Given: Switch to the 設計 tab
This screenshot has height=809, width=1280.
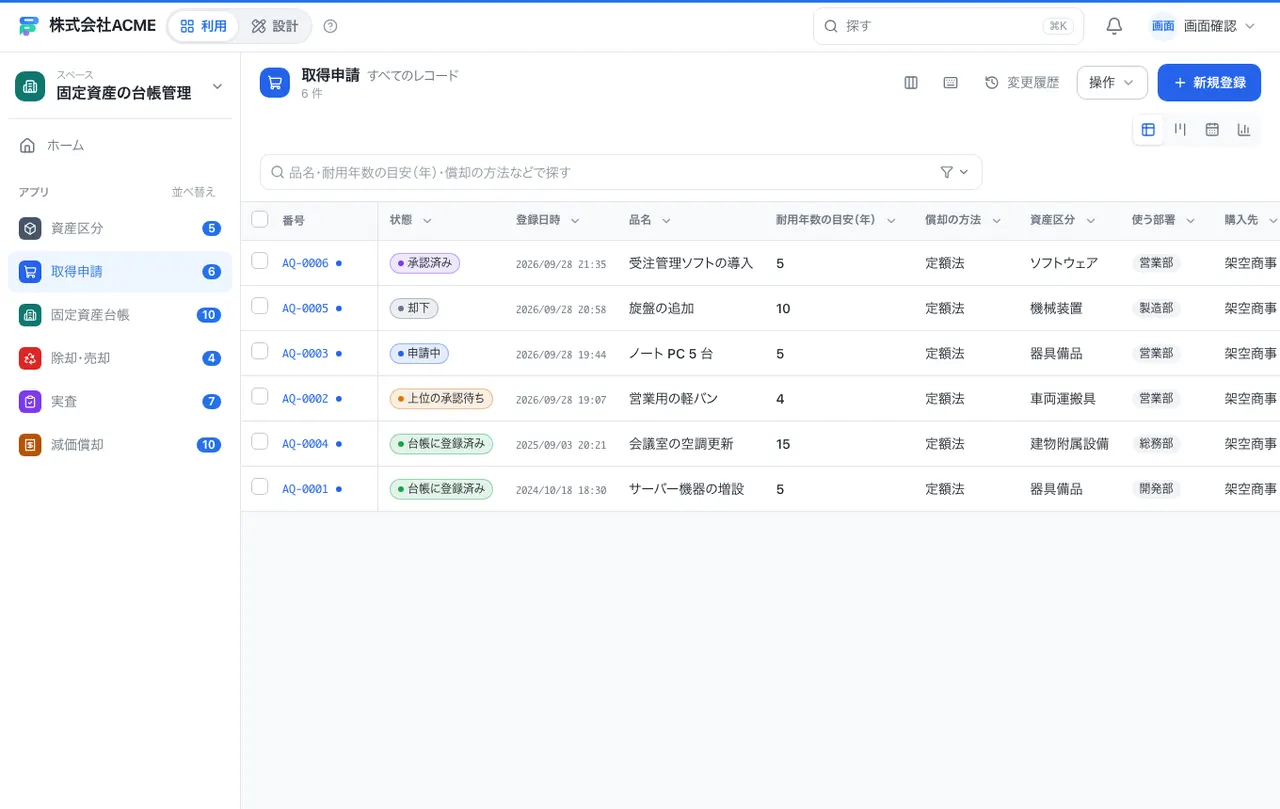Looking at the screenshot, I should pos(275,26).
